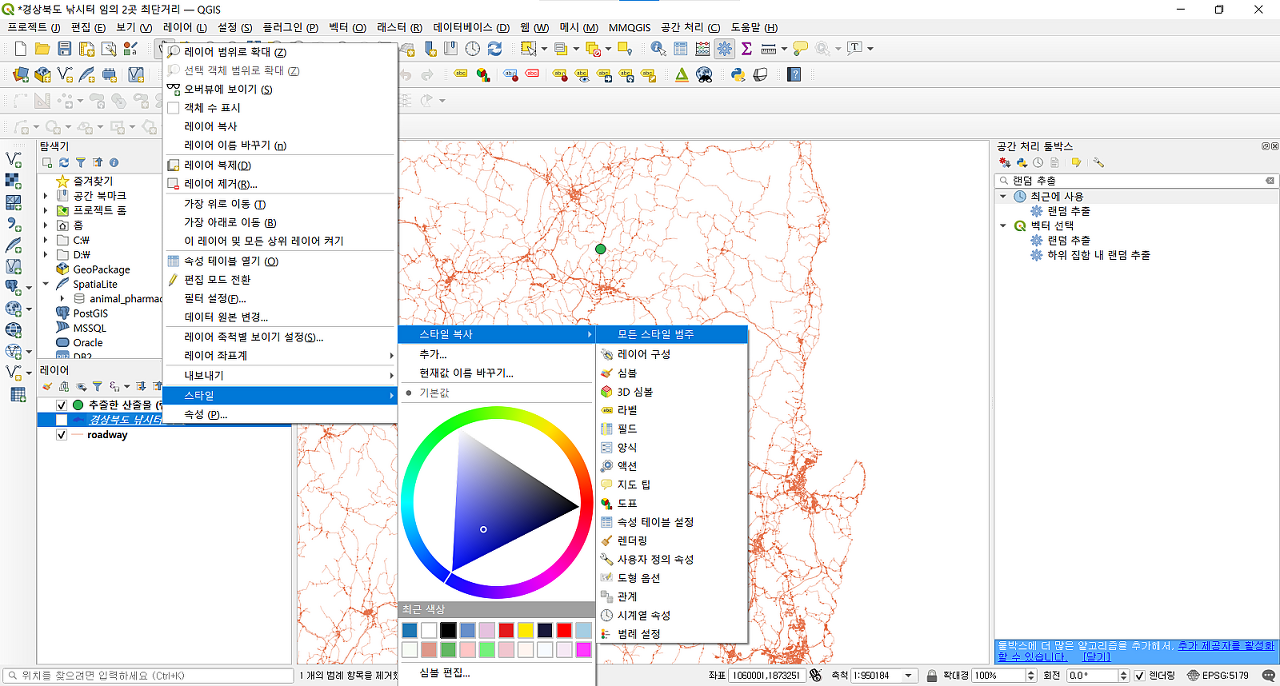Select the Measure Line ruler tool
The width and height of the screenshot is (1280, 686).
768,48
